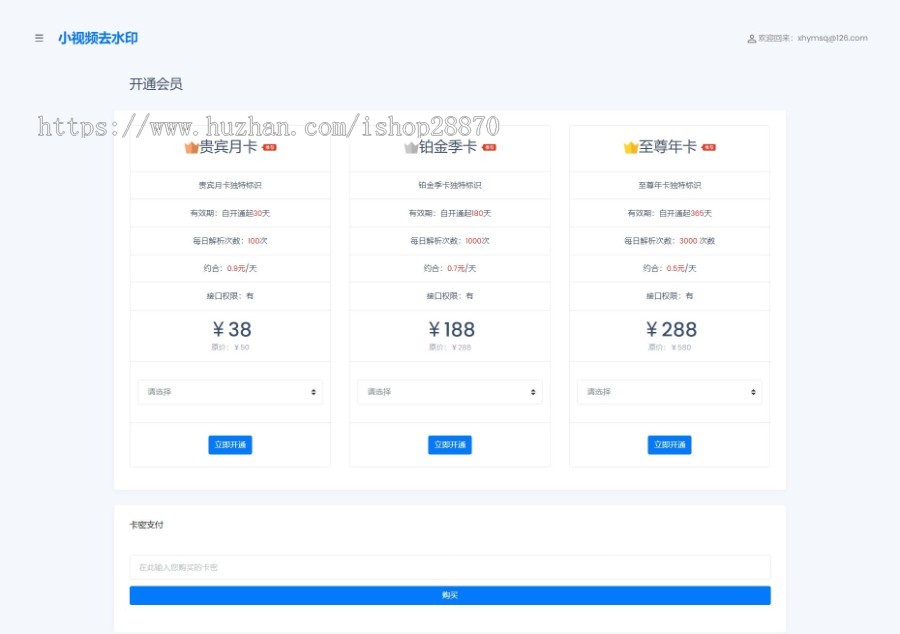Click the silver crown icon of 铂金季卡
Viewport: 900px width, 634px height.
point(411,147)
